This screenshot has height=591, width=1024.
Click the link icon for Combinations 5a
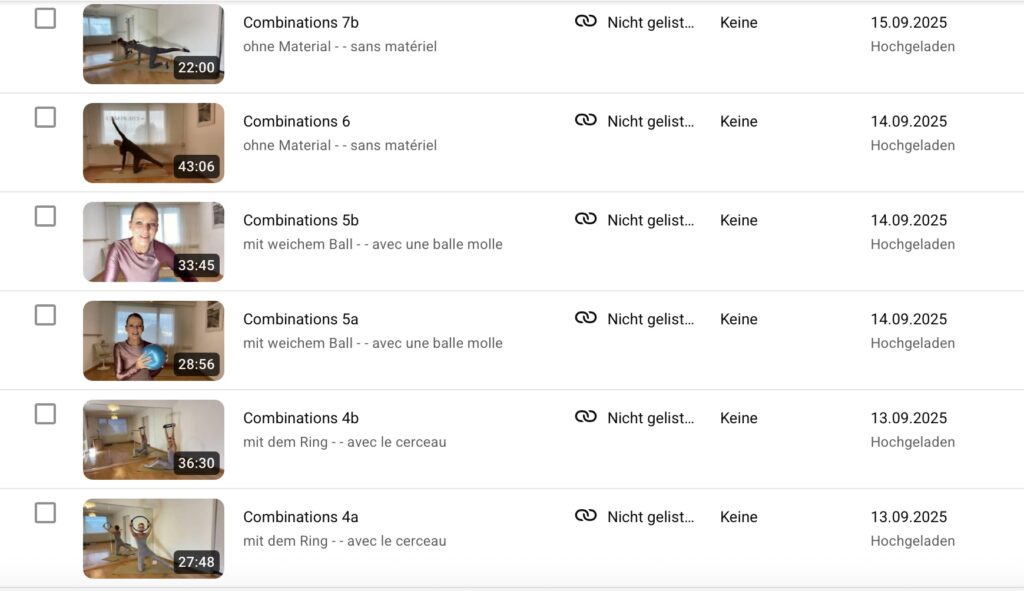pos(586,319)
